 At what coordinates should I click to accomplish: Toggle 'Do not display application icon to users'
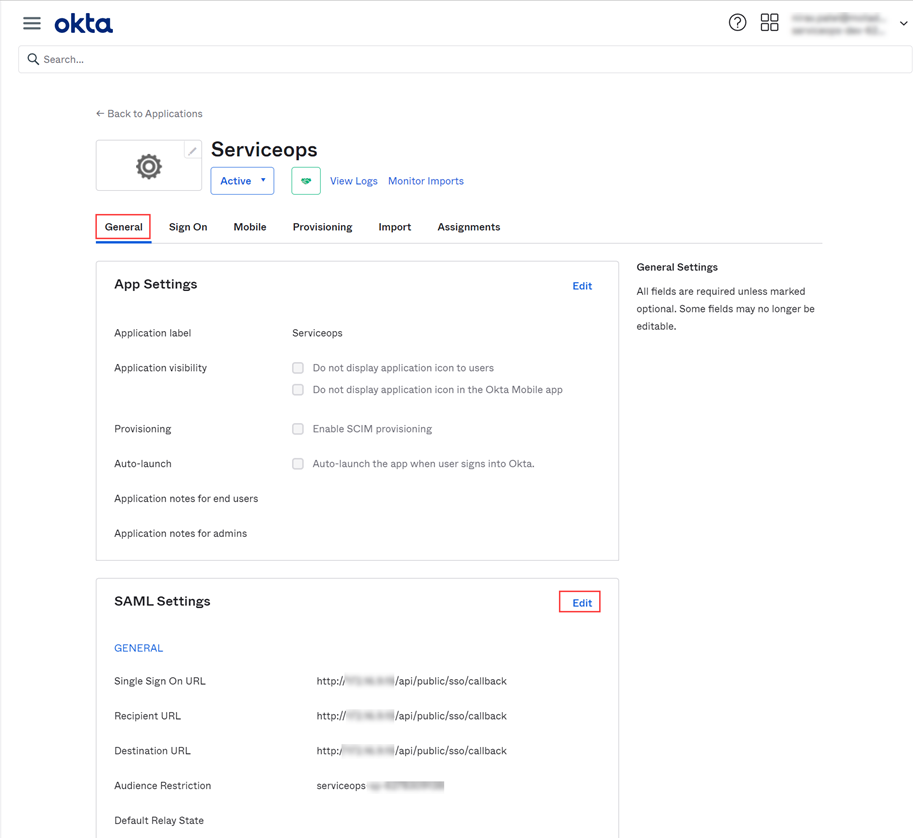298,368
